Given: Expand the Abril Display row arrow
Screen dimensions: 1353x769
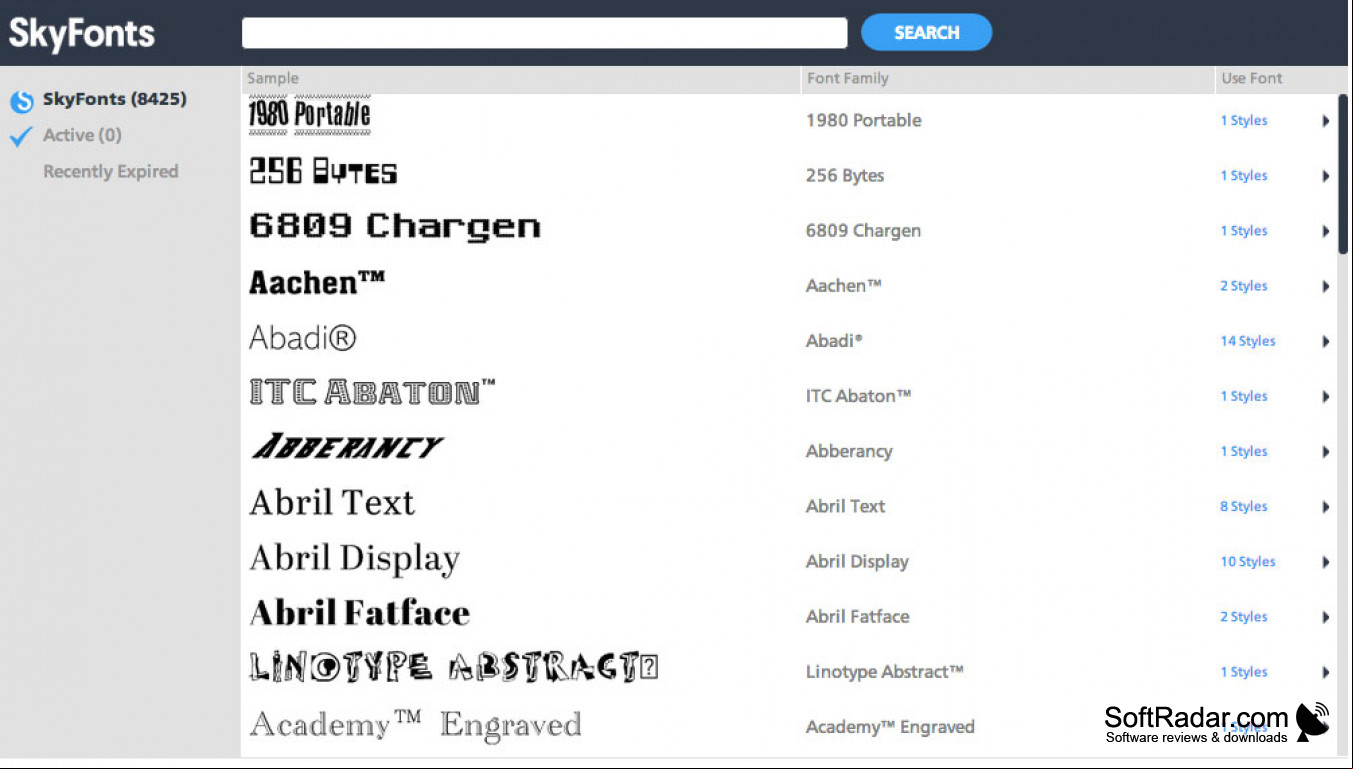Looking at the screenshot, I should tap(1325, 562).
